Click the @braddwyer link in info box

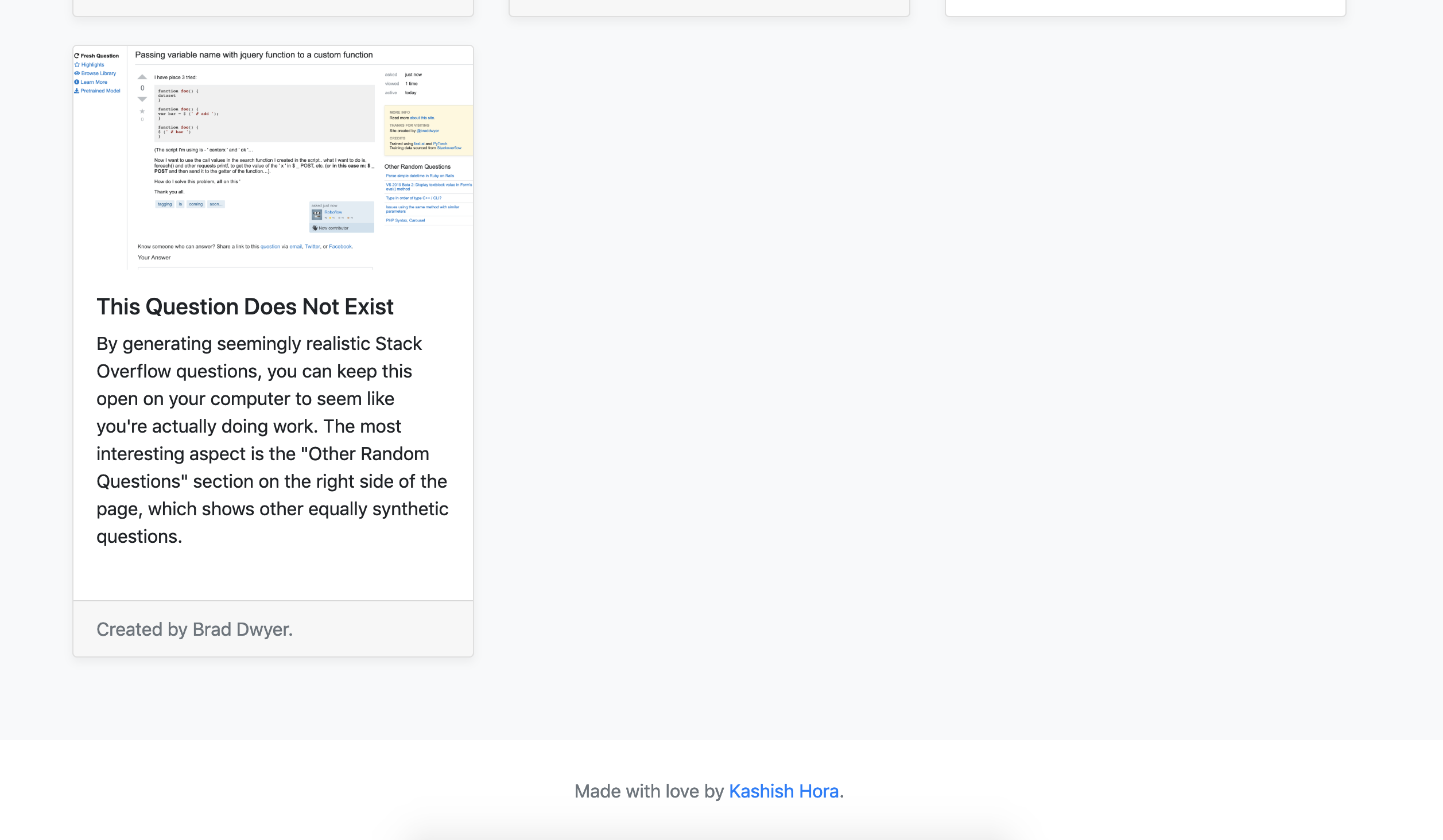(427, 131)
